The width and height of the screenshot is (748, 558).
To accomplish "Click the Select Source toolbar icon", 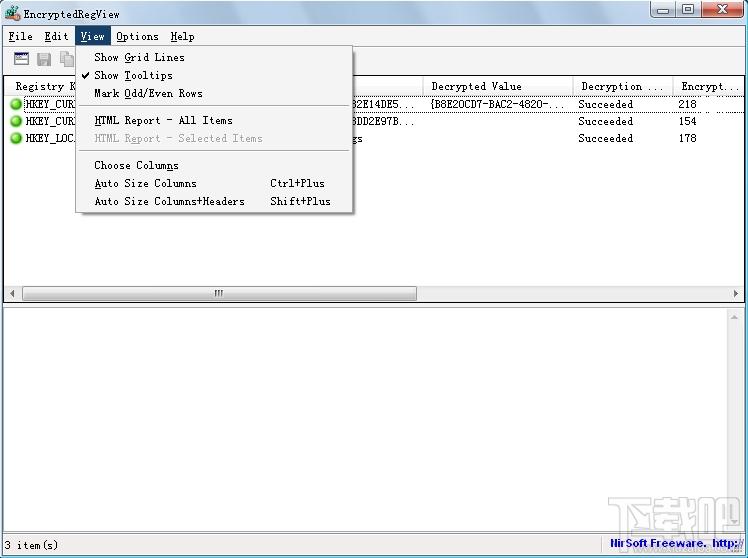I will pyautogui.click(x=21, y=59).
